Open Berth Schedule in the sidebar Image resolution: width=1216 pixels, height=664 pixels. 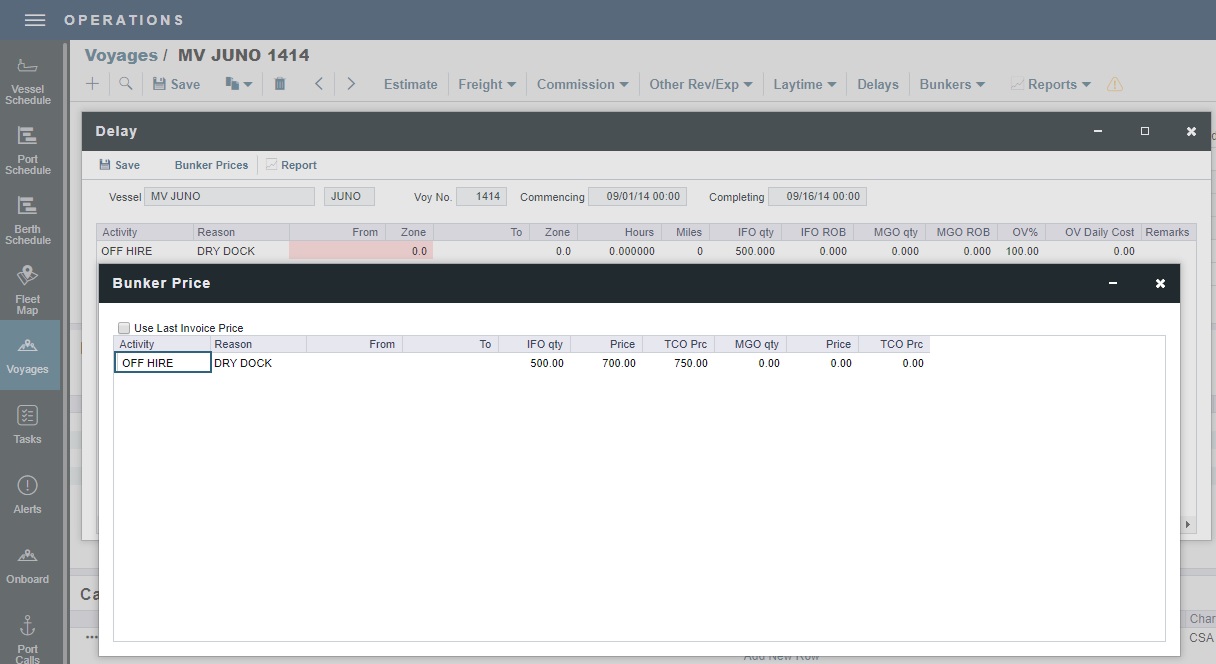coord(29,218)
